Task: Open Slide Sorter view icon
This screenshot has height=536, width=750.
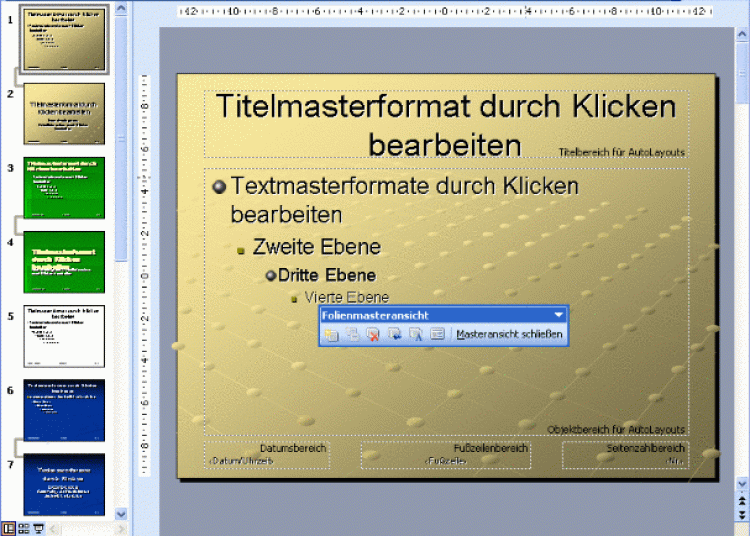Action: [x=23, y=527]
